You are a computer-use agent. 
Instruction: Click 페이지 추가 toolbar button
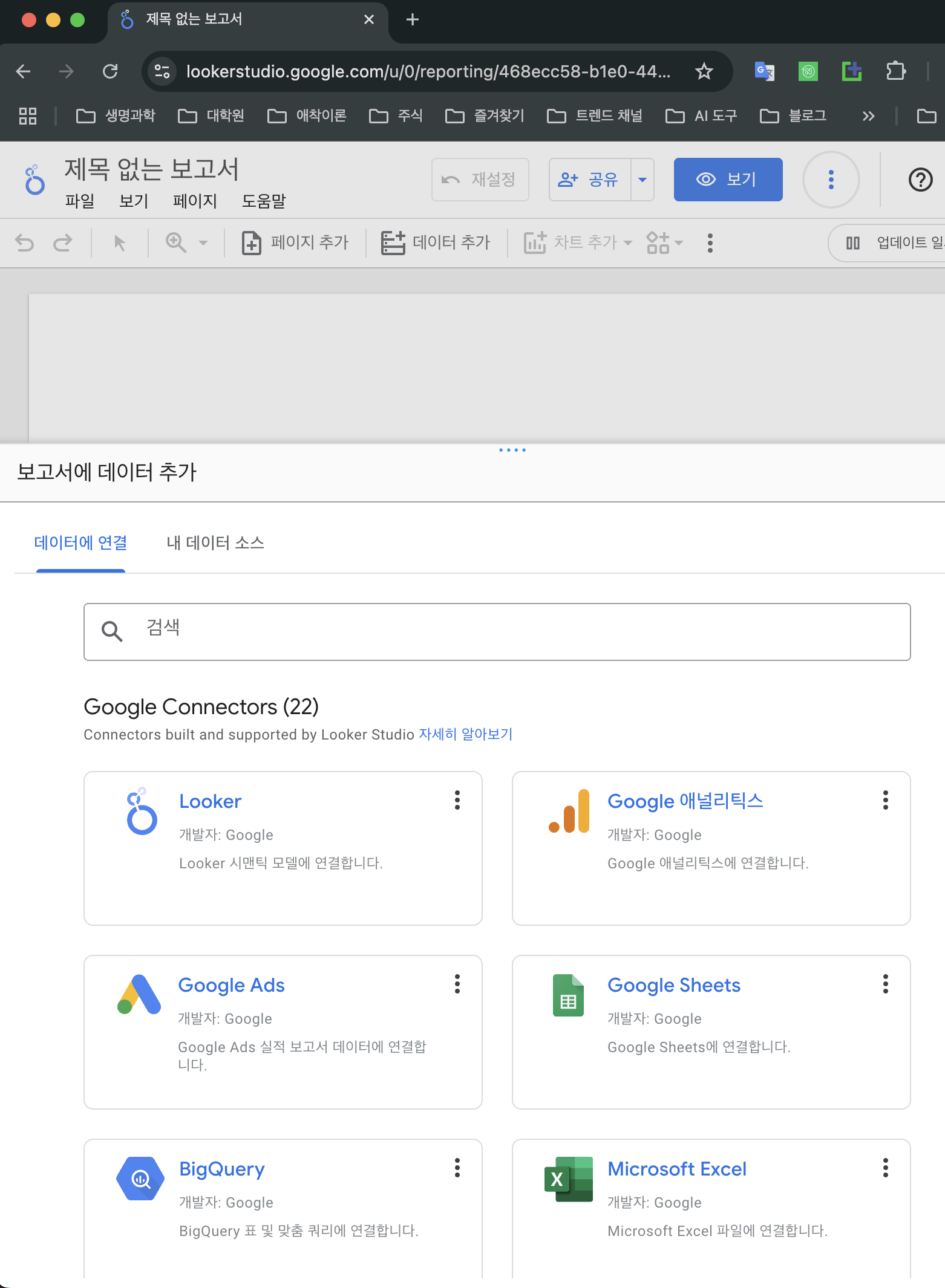[295, 242]
